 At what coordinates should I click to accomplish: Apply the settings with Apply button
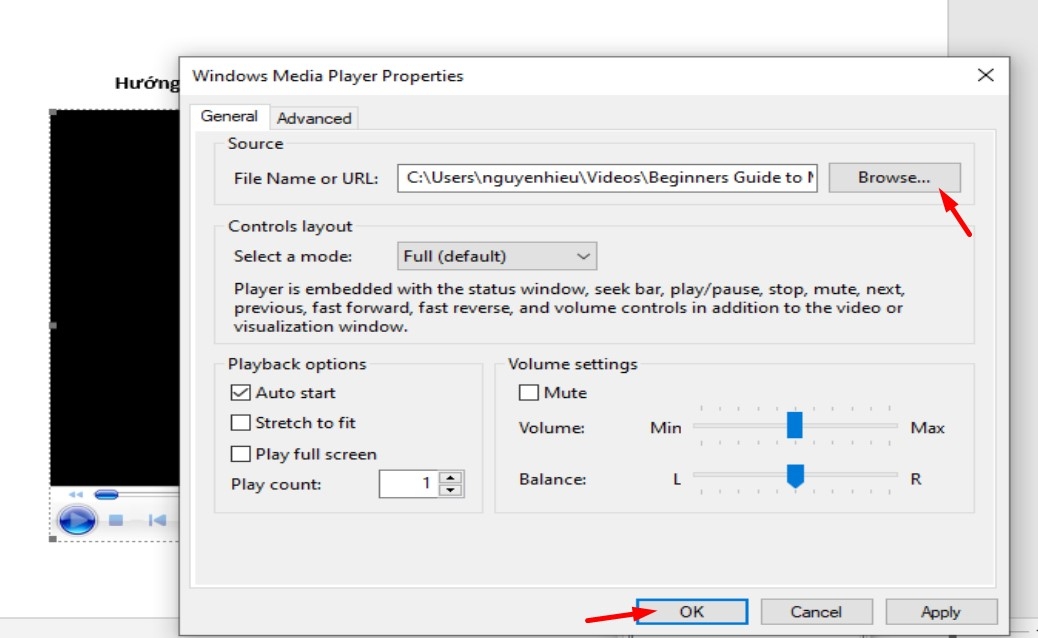pyautogui.click(x=941, y=612)
